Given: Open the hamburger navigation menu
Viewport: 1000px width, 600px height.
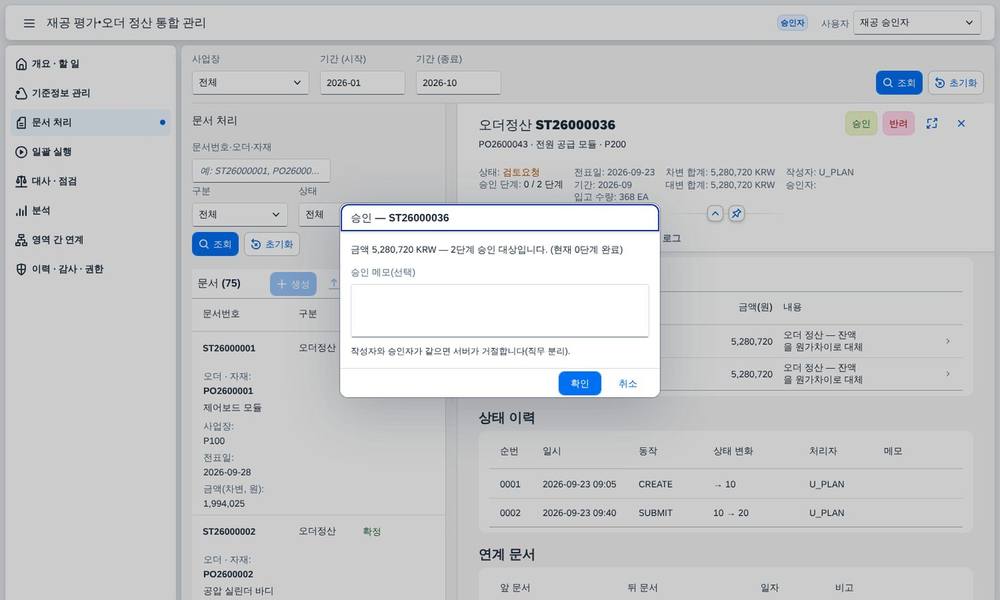Looking at the screenshot, I should (x=29, y=23).
